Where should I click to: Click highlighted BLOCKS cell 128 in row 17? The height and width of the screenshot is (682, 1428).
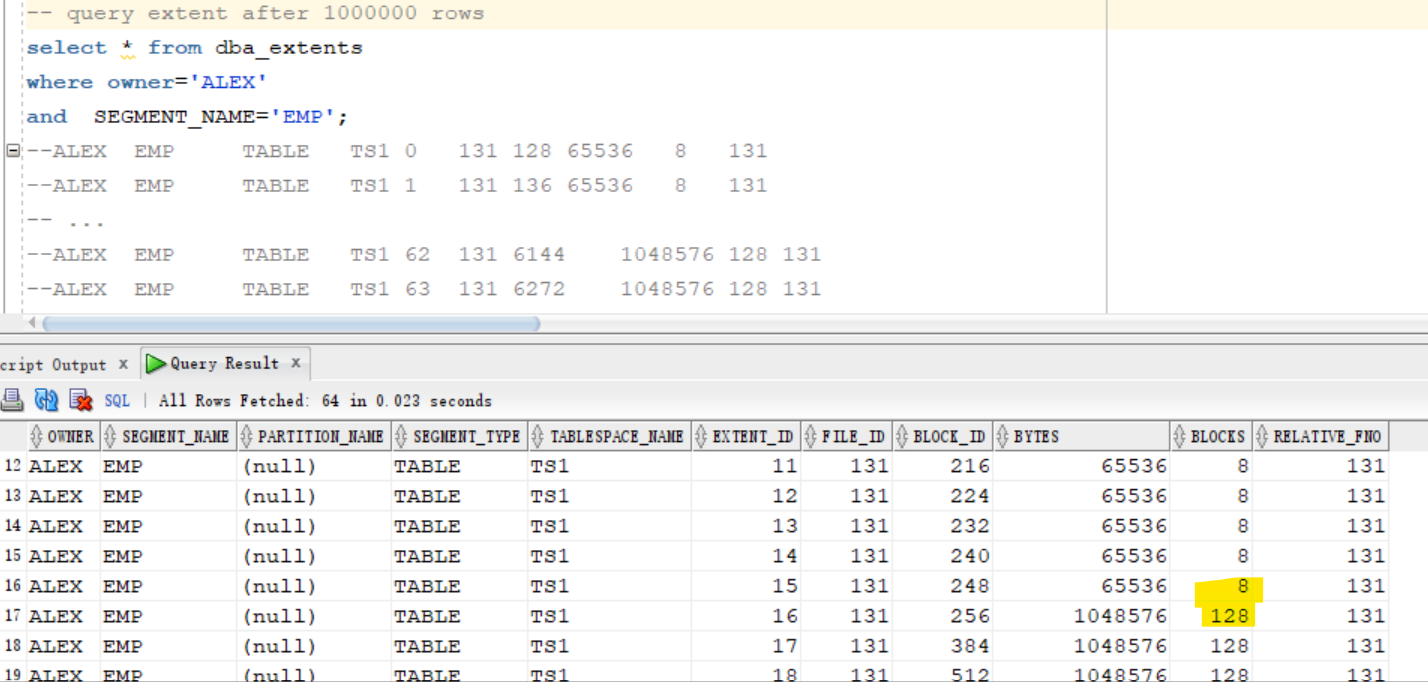pyautogui.click(x=1211, y=616)
